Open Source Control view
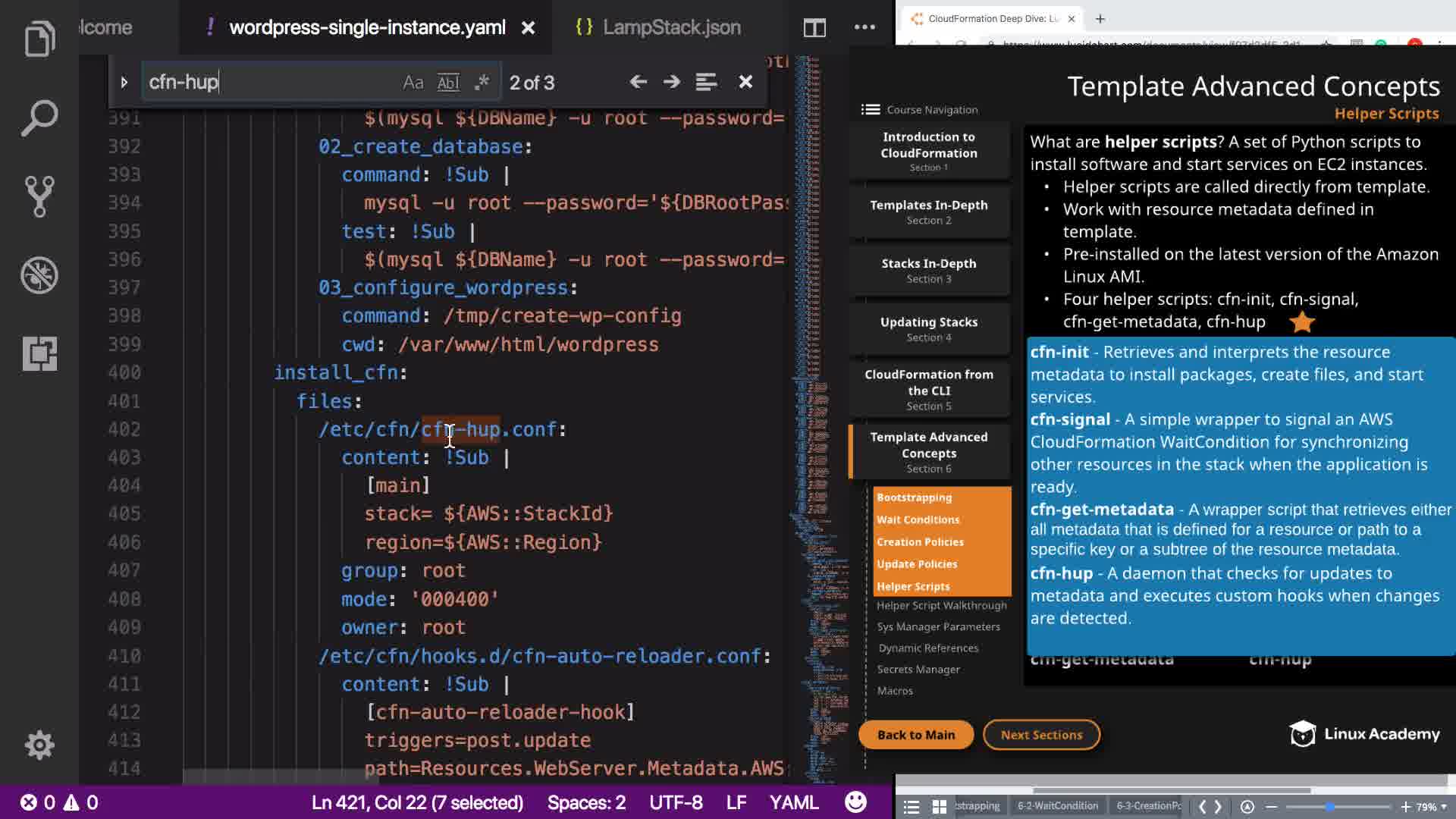 [x=39, y=196]
